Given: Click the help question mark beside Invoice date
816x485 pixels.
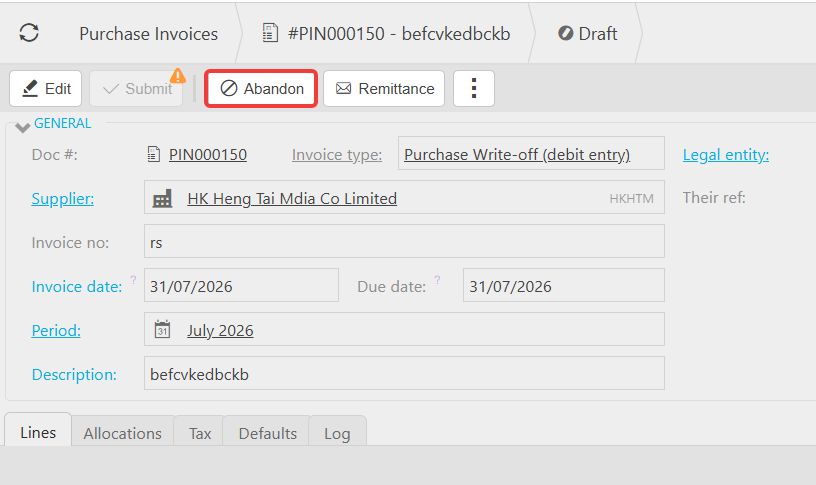Looking at the screenshot, I should pos(133,279).
